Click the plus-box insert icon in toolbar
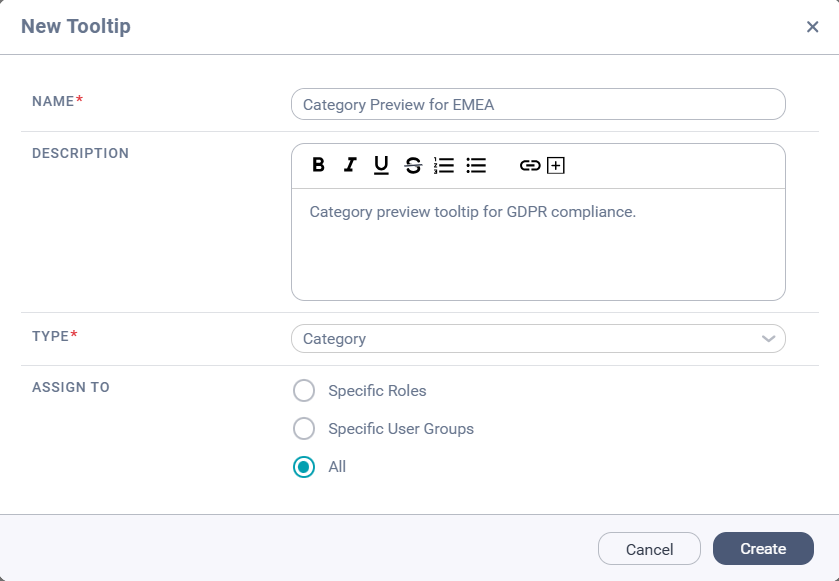The width and height of the screenshot is (839, 581). pos(556,165)
